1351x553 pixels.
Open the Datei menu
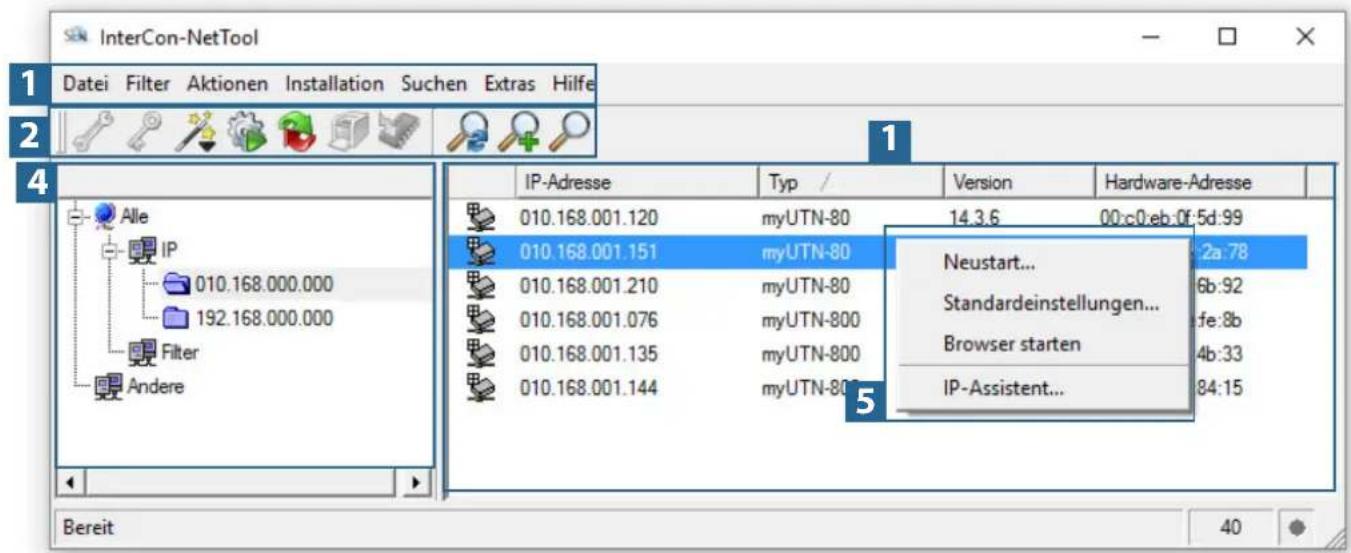point(86,84)
